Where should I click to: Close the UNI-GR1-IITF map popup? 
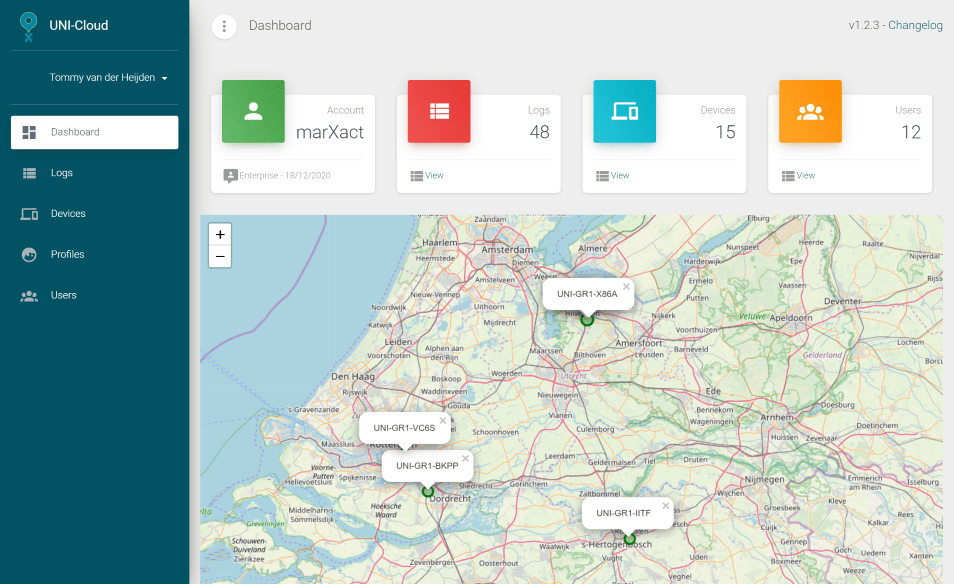[x=666, y=506]
